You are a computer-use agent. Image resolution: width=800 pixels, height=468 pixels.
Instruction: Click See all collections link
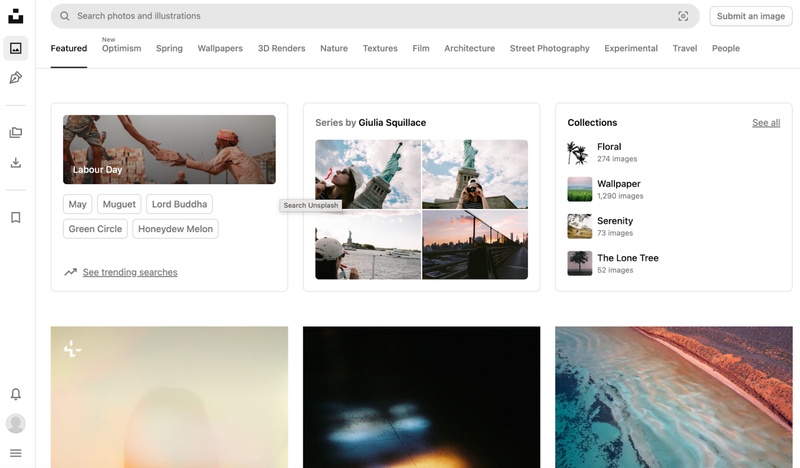pos(766,122)
